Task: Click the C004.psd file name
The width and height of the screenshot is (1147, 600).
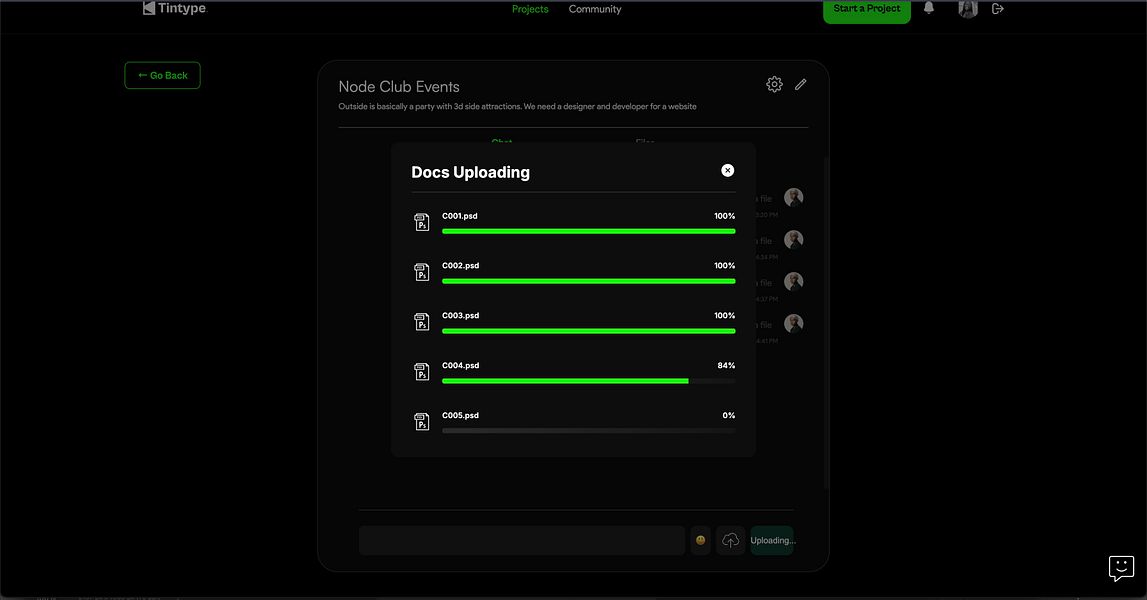Action: 460,365
